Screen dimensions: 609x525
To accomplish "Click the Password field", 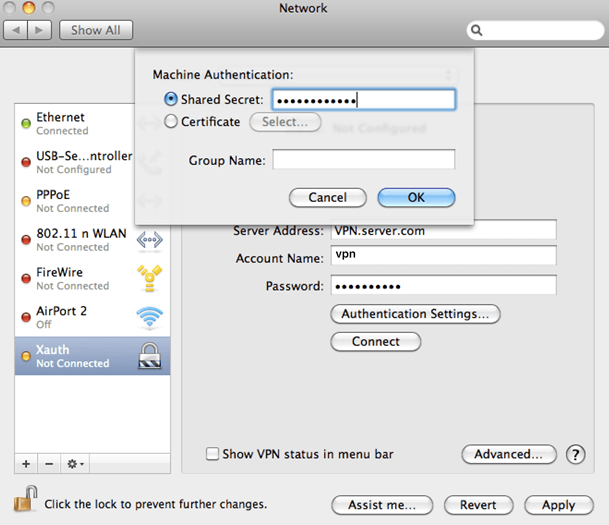I will pos(444,285).
